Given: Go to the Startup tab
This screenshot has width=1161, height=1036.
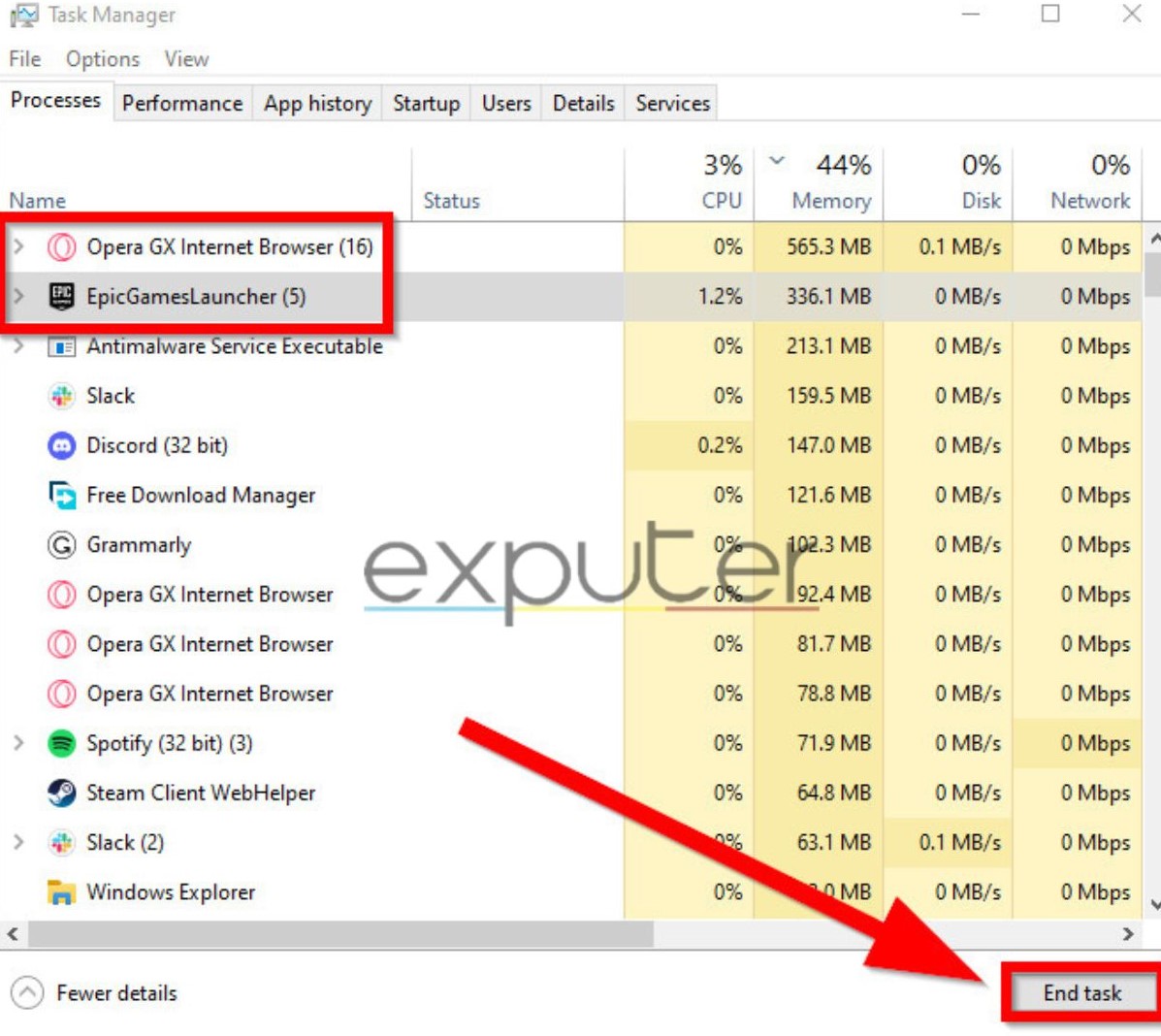Looking at the screenshot, I should 427,103.
